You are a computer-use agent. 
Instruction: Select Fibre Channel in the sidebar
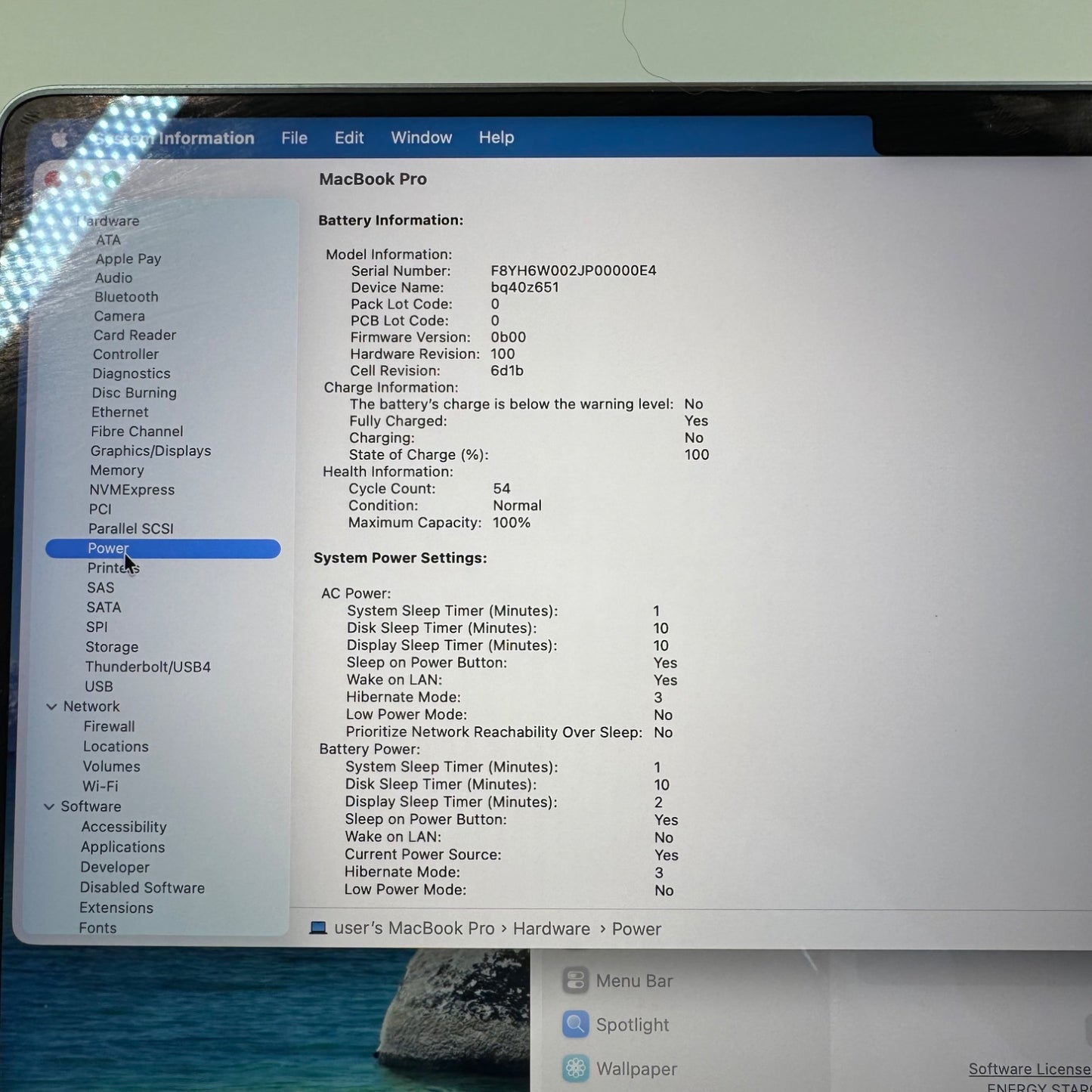coord(137,432)
